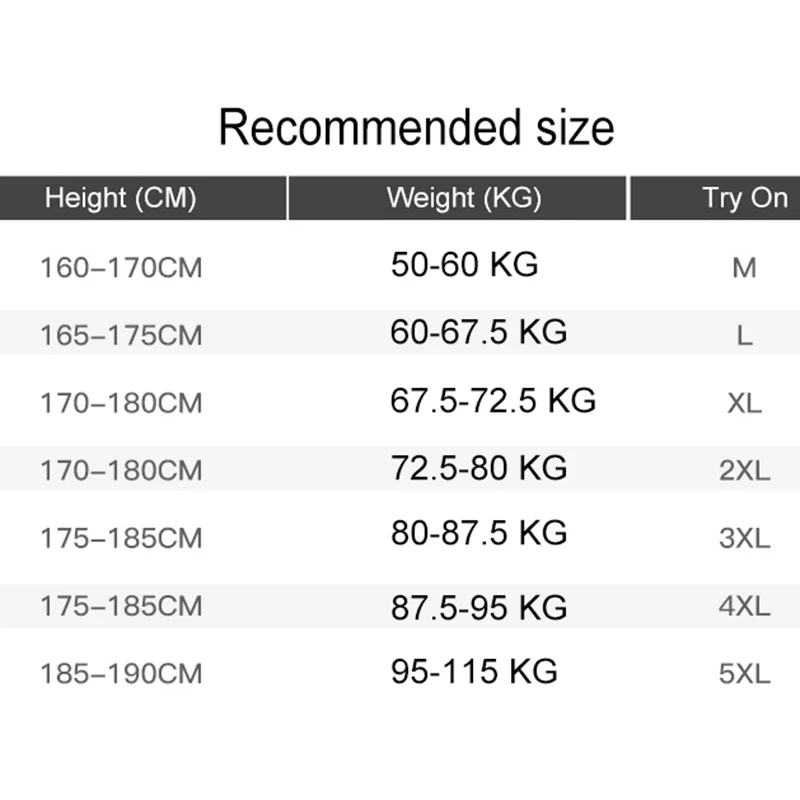The image size is (800, 800).
Task: Click the M size label
Action: (x=744, y=268)
